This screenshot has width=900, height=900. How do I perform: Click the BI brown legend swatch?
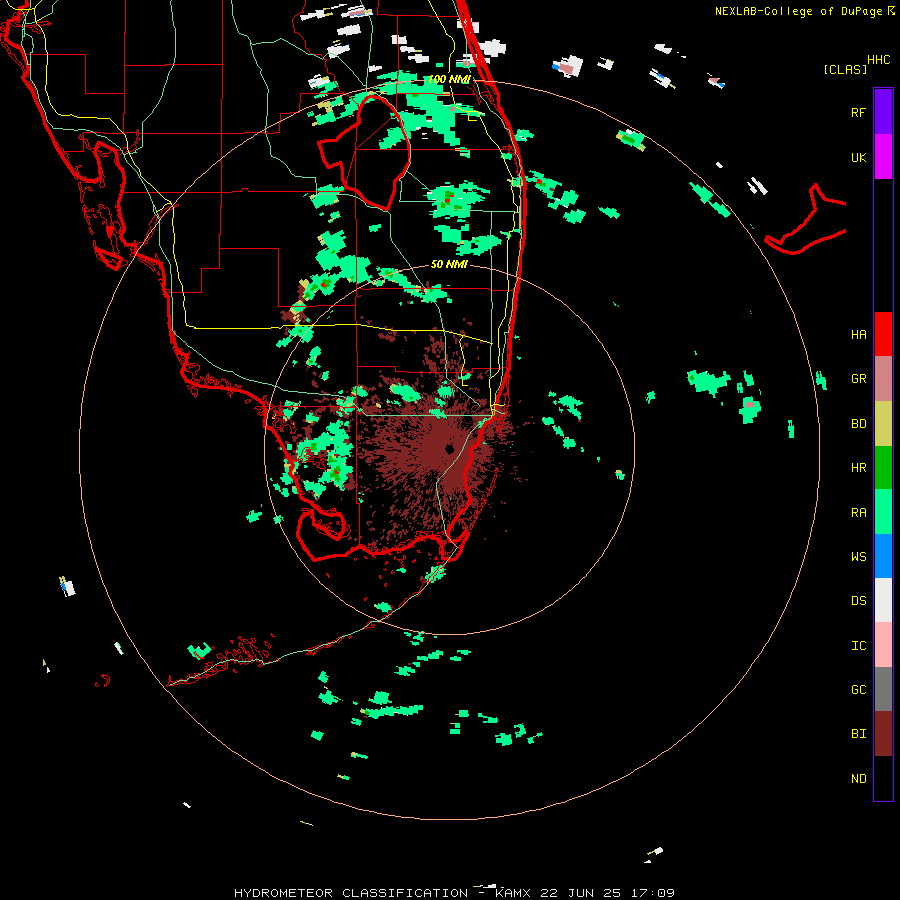(x=883, y=734)
